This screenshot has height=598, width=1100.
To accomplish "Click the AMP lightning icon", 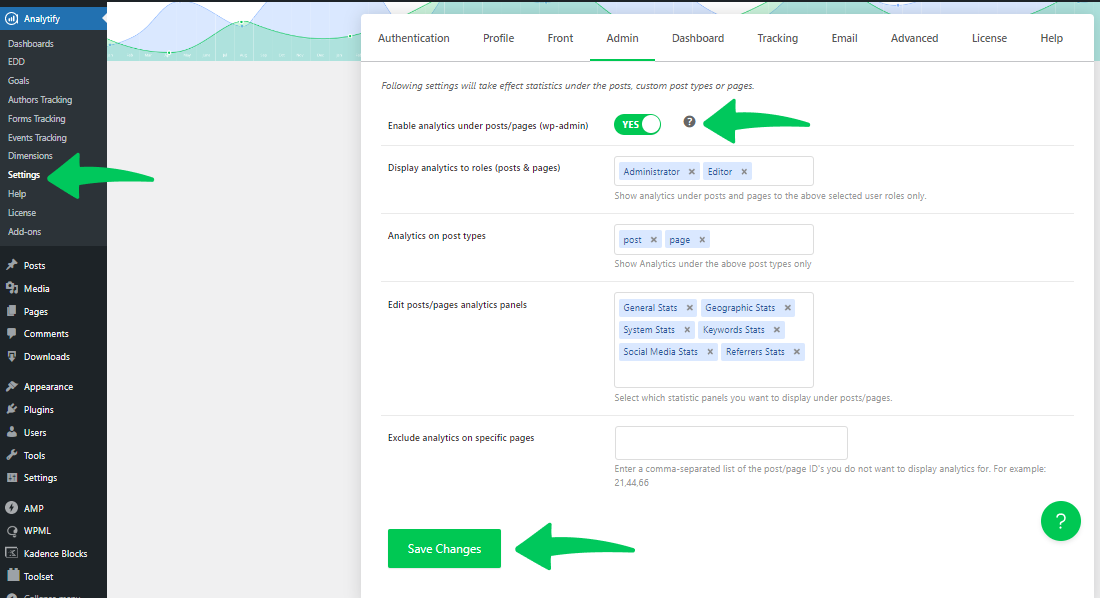I will tap(11, 507).
